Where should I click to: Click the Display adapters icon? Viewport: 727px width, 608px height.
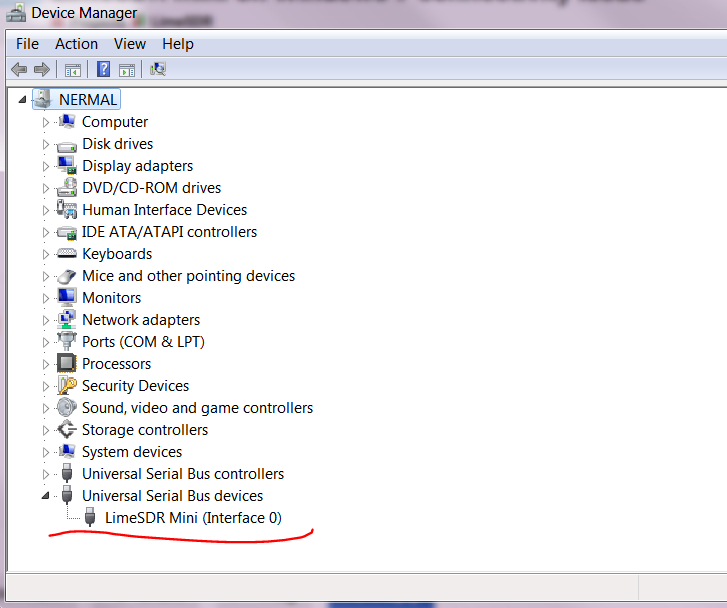(x=67, y=165)
